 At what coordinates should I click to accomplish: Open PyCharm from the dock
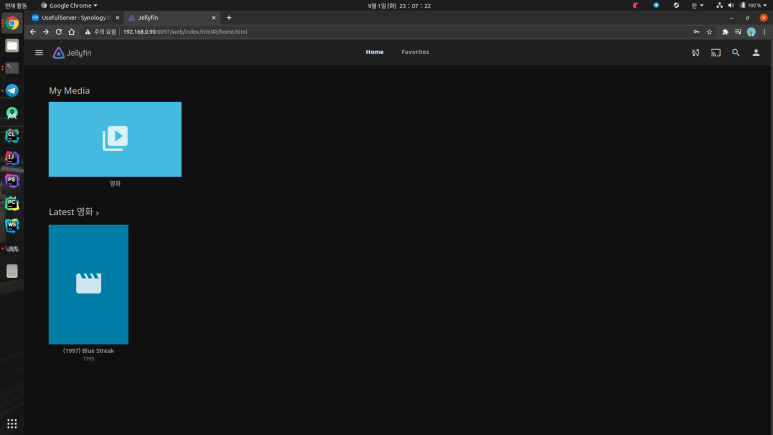tap(12, 203)
